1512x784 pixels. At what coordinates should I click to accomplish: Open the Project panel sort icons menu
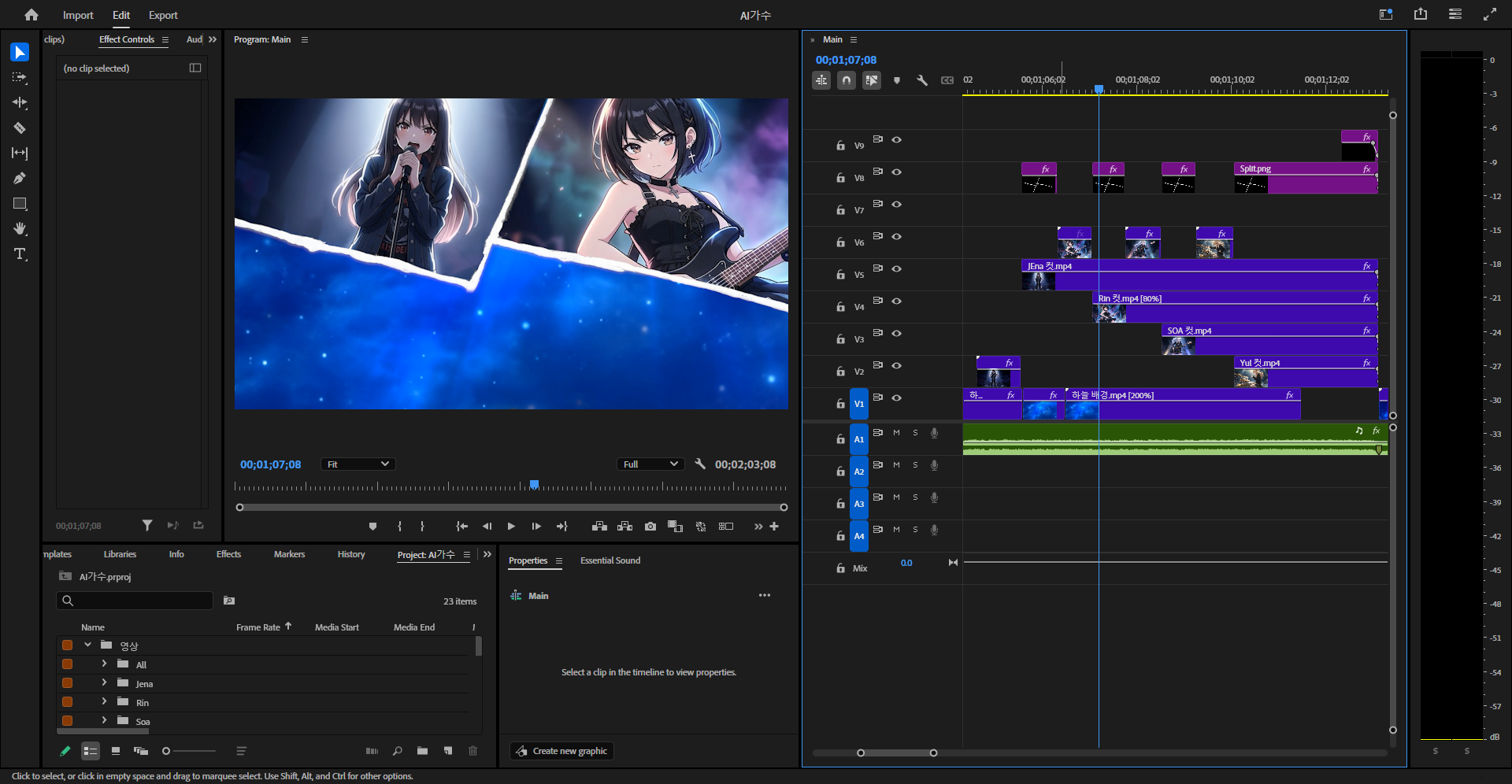pyautogui.click(x=242, y=751)
